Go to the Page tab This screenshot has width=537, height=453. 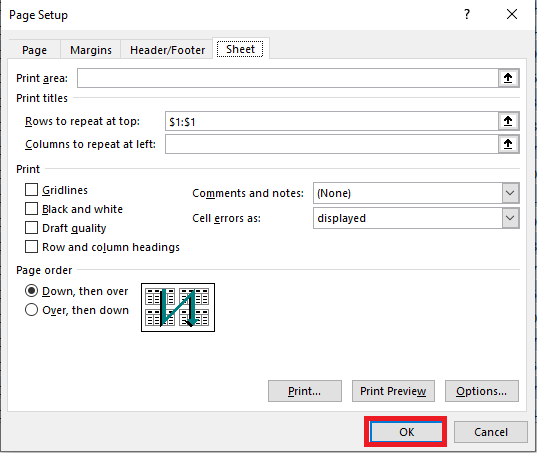click(34, 50)
